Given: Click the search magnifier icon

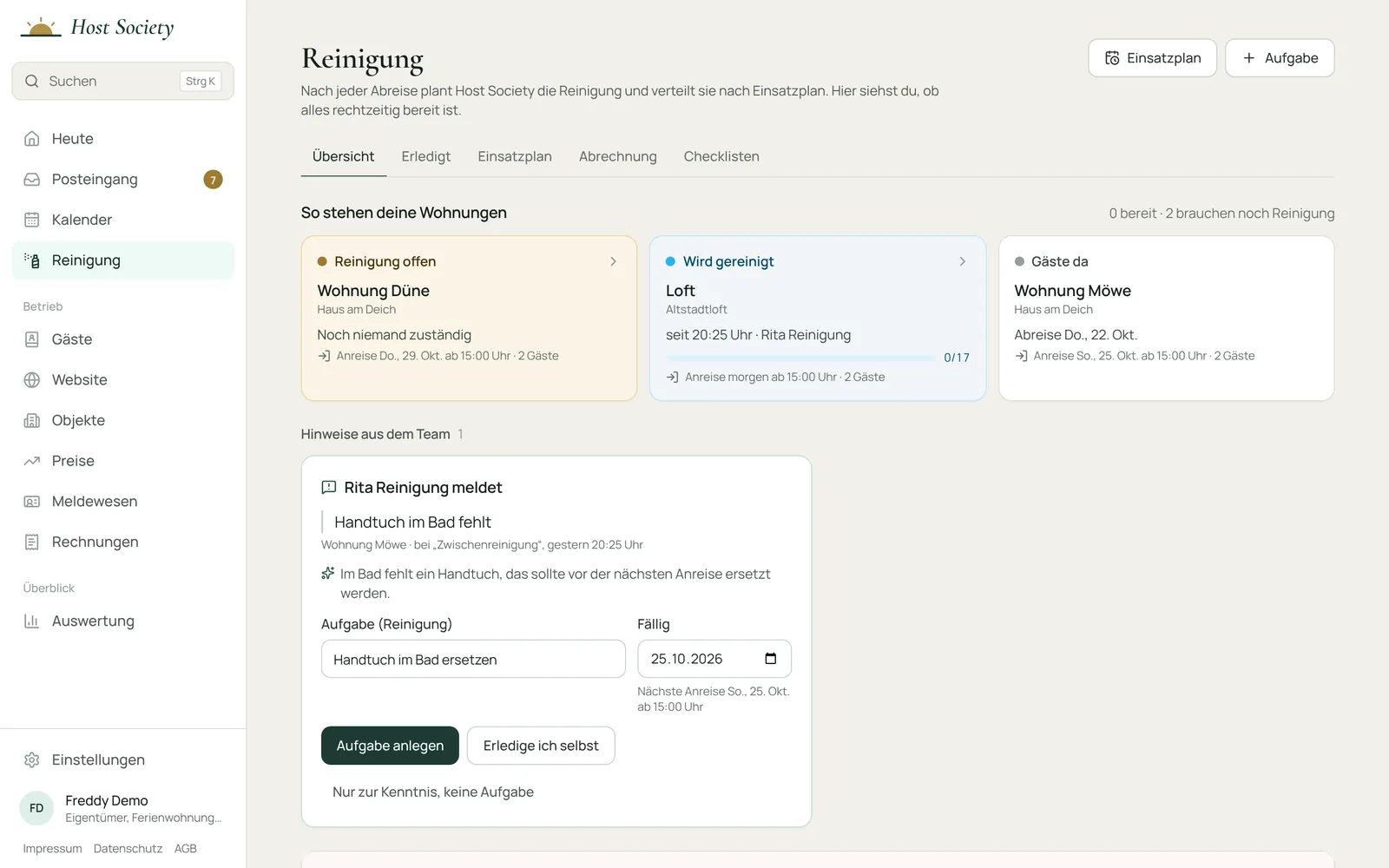Looking at the screenshot, I should [x=32, y=81].
